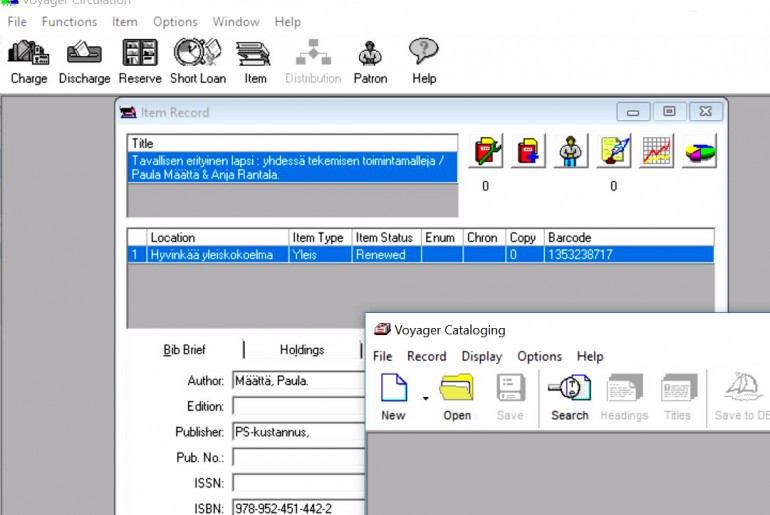Open the Options menu in Voyager Circulation
The height and width of the screenshot is (515, 770).
click(x=175, y=22)
